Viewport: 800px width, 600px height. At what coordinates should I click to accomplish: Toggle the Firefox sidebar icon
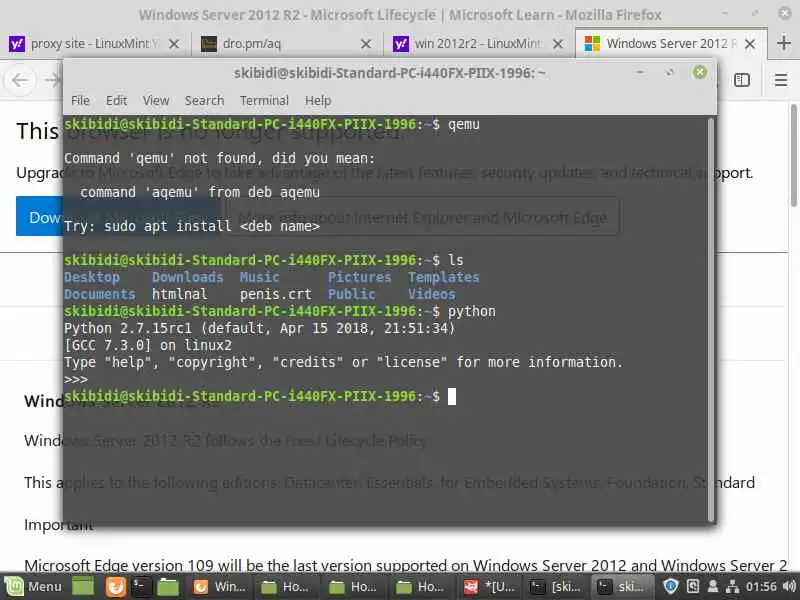coord(742,80)
